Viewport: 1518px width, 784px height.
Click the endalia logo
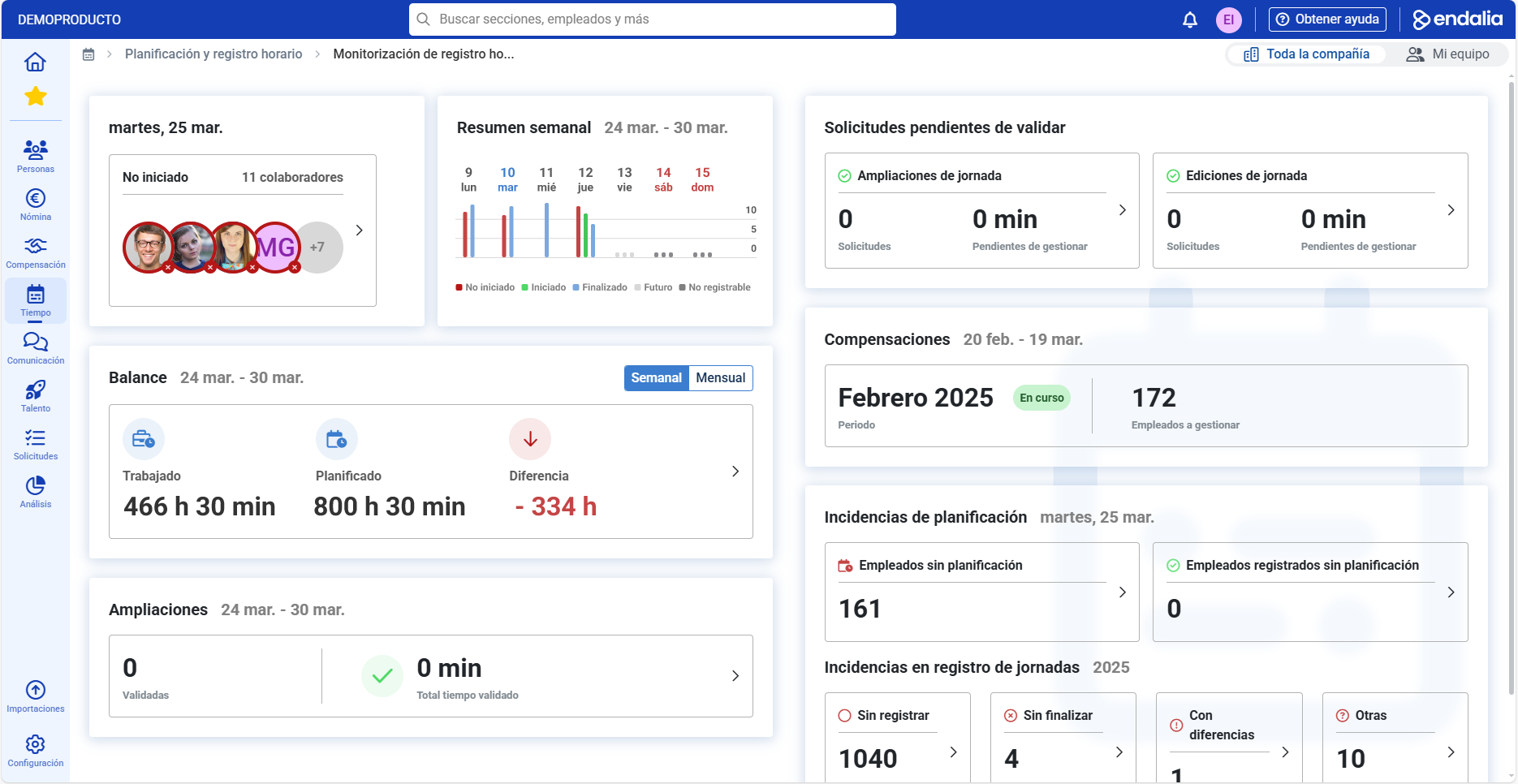[x=1458, y=19]
